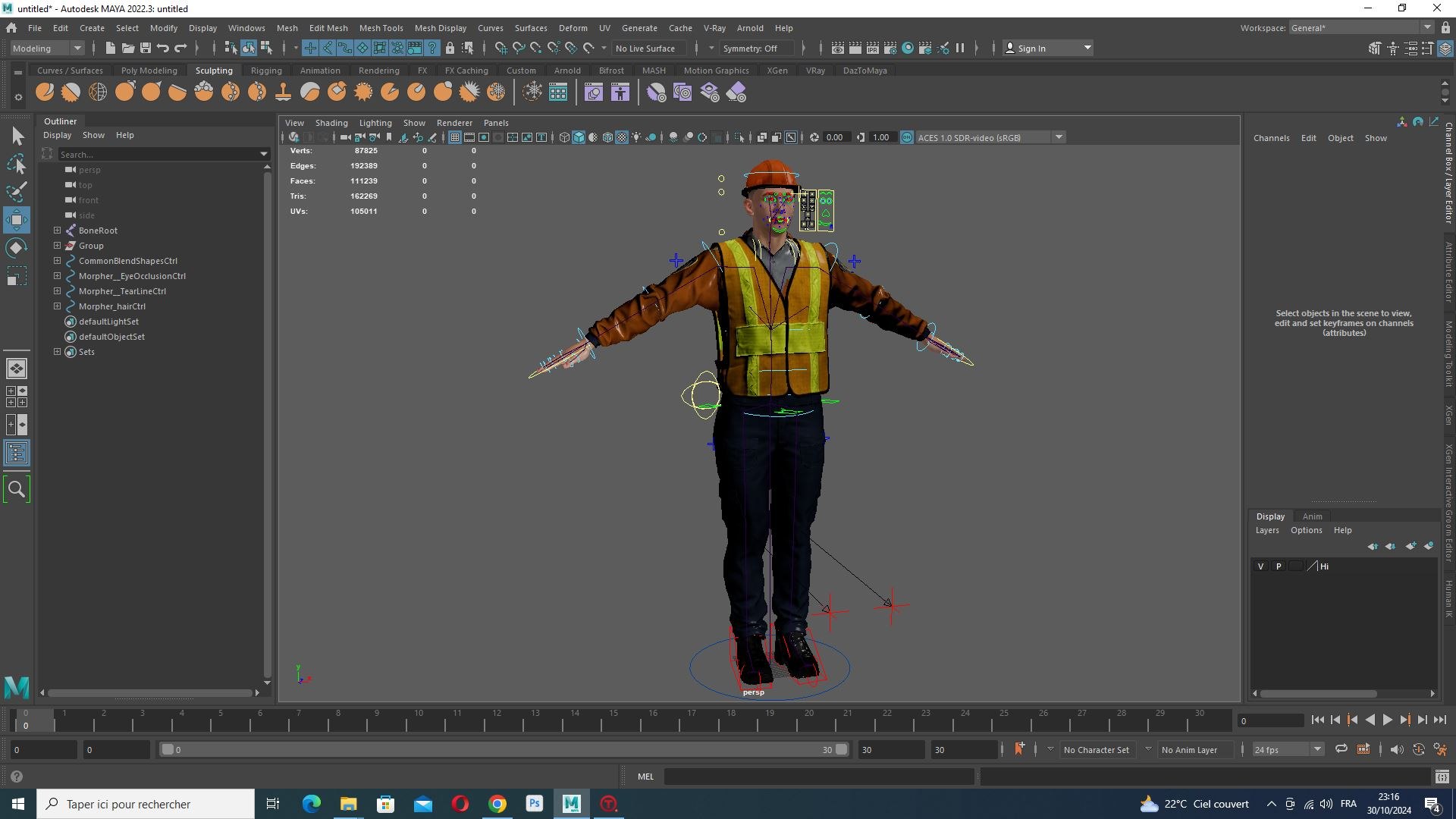Toggle the P playback box of Hi layer
Viewport: 1456px width, 819px height.
1278,566
